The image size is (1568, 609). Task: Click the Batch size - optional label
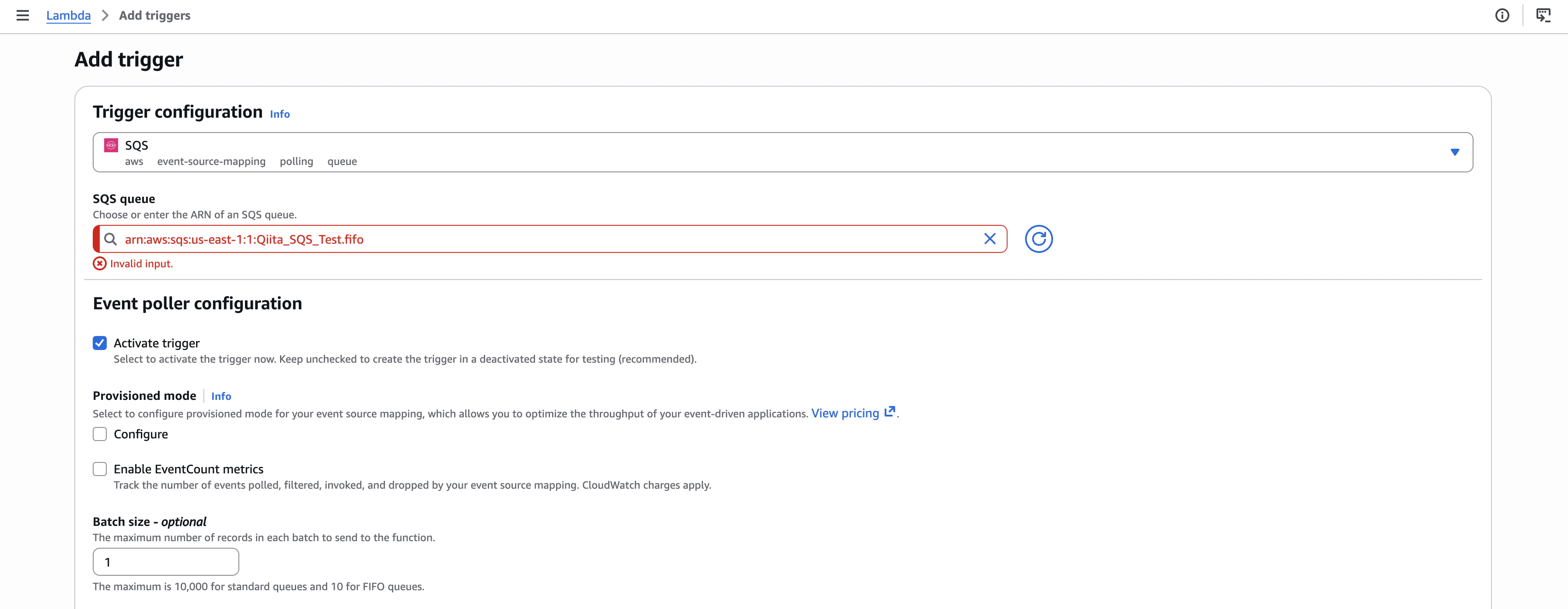149,521
